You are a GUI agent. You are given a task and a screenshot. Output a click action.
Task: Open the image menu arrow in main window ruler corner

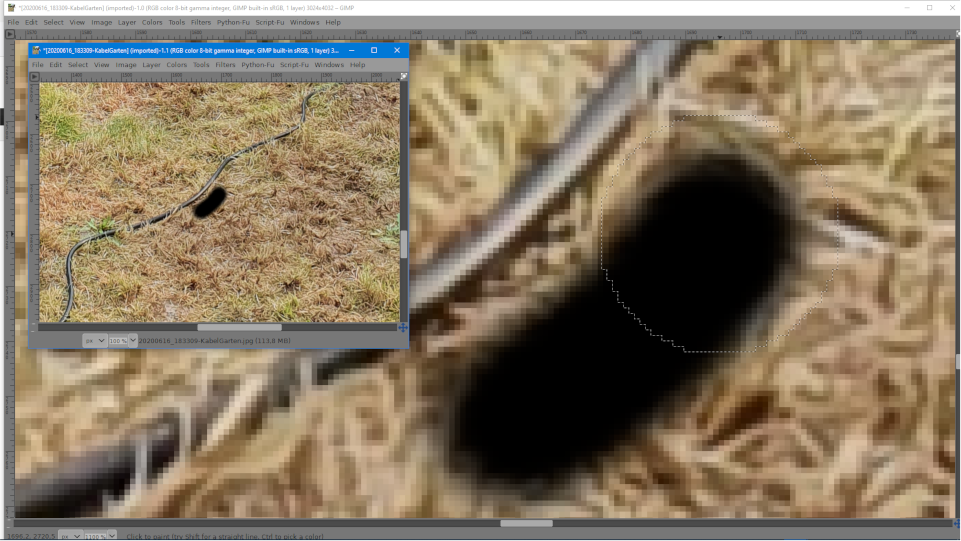10,34
